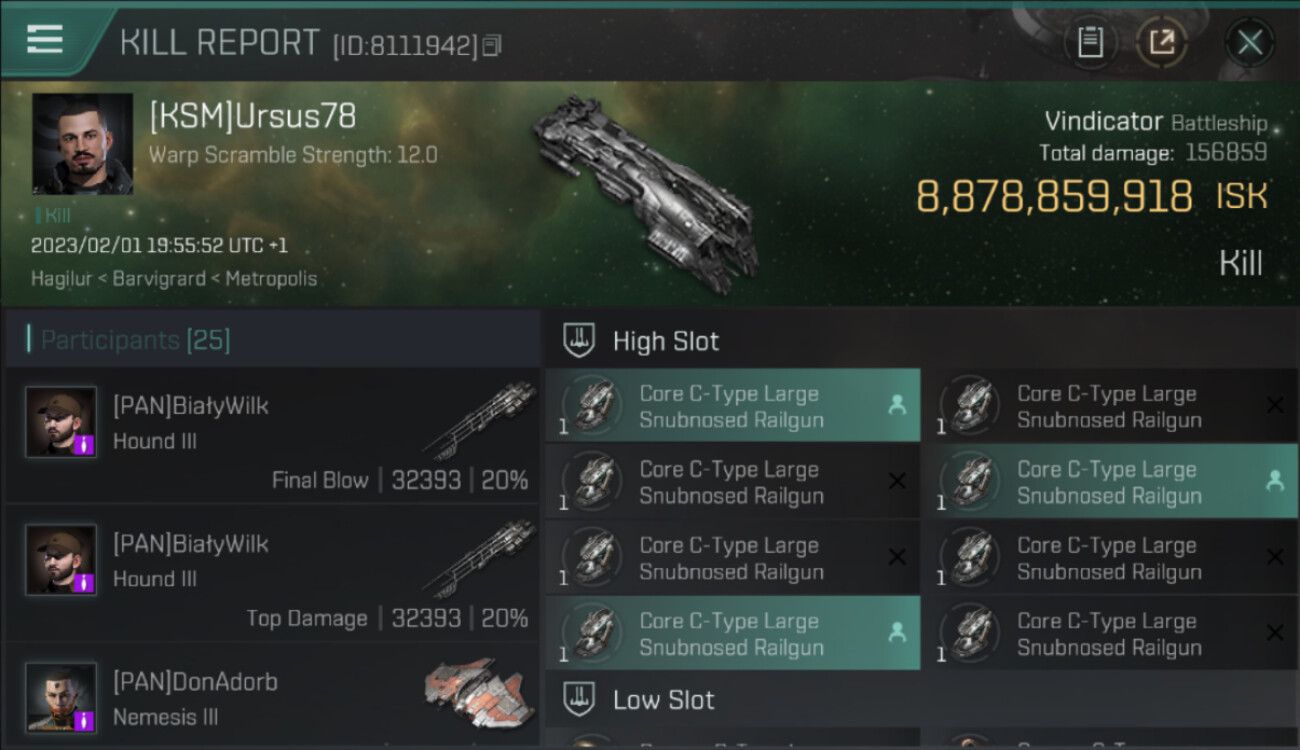The width and height of the screenshot is (1300, 750).
Task: Click the Low Slot section header
Action: [664, 700]
